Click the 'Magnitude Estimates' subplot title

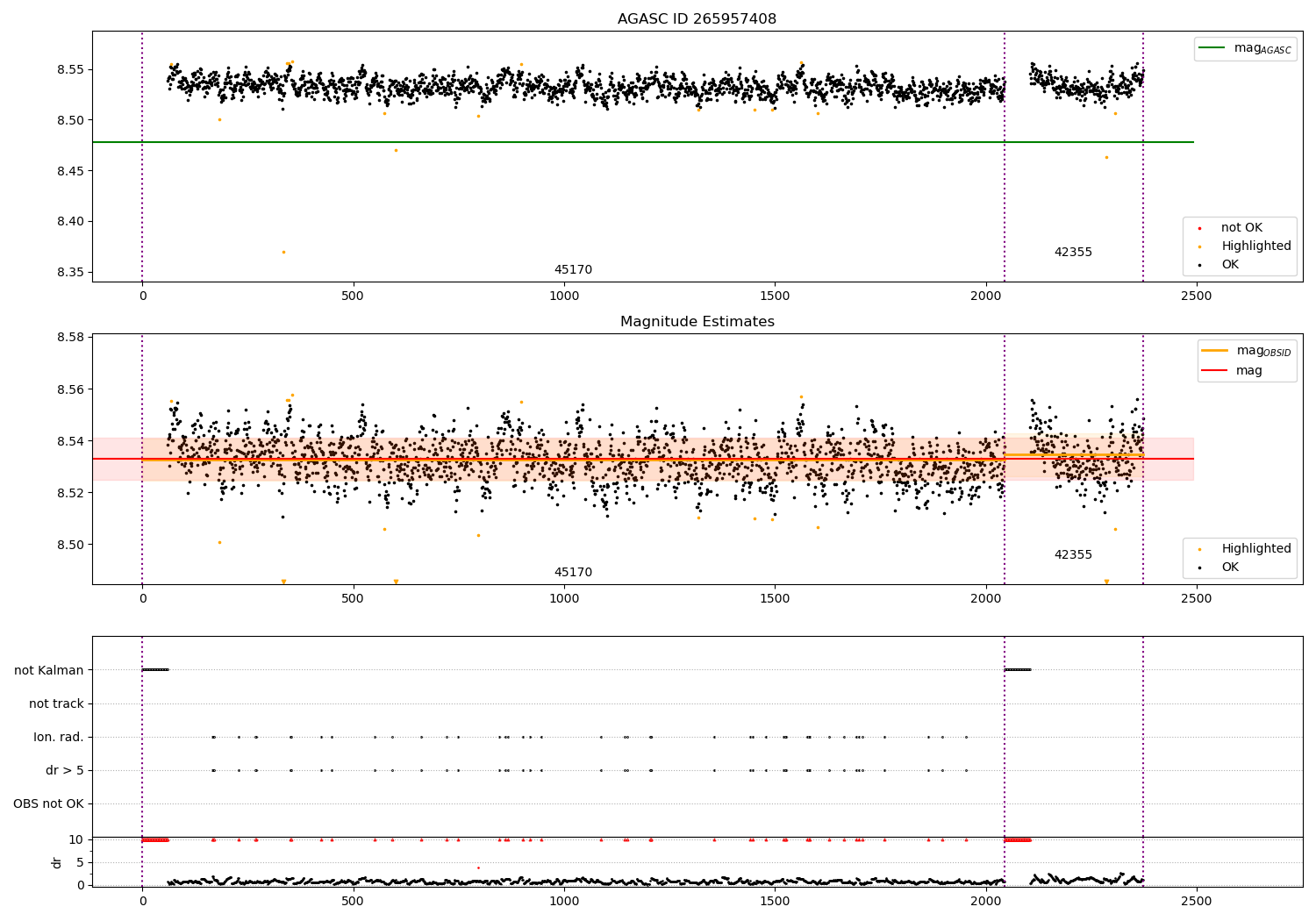click(x=697, y=322)
